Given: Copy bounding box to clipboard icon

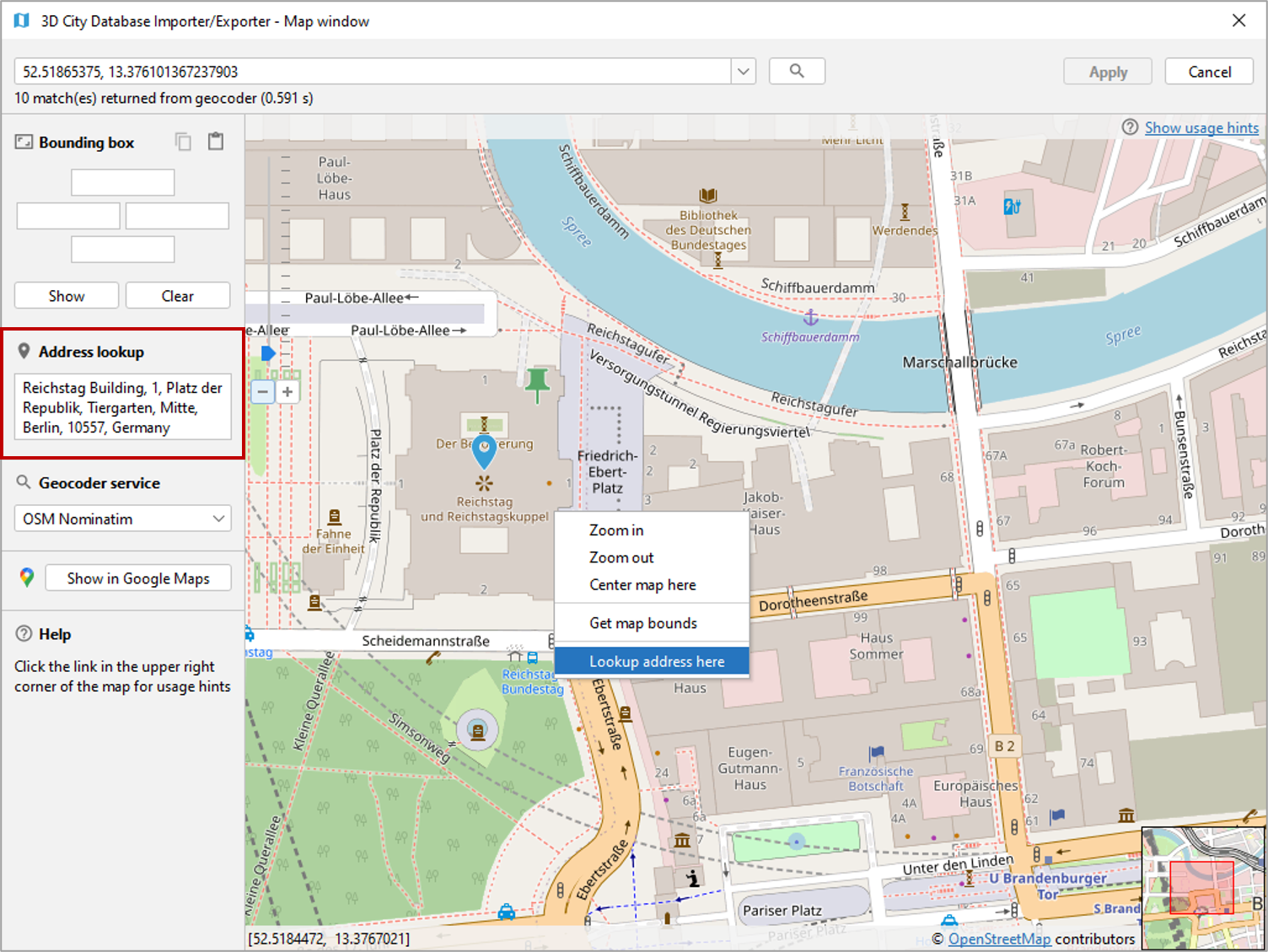Looking at the screenshot, I should pyautogui.click(x=183, y=142).
